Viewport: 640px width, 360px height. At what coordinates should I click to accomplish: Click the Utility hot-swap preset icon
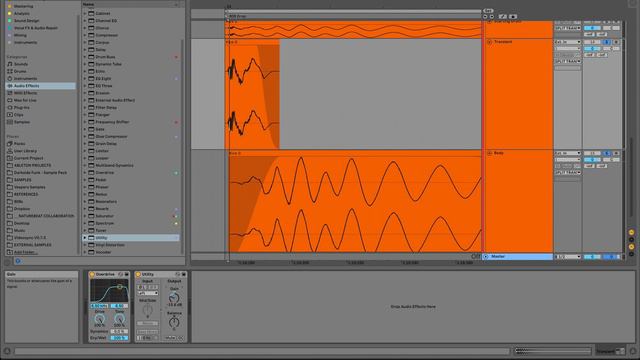click(178, 274)
